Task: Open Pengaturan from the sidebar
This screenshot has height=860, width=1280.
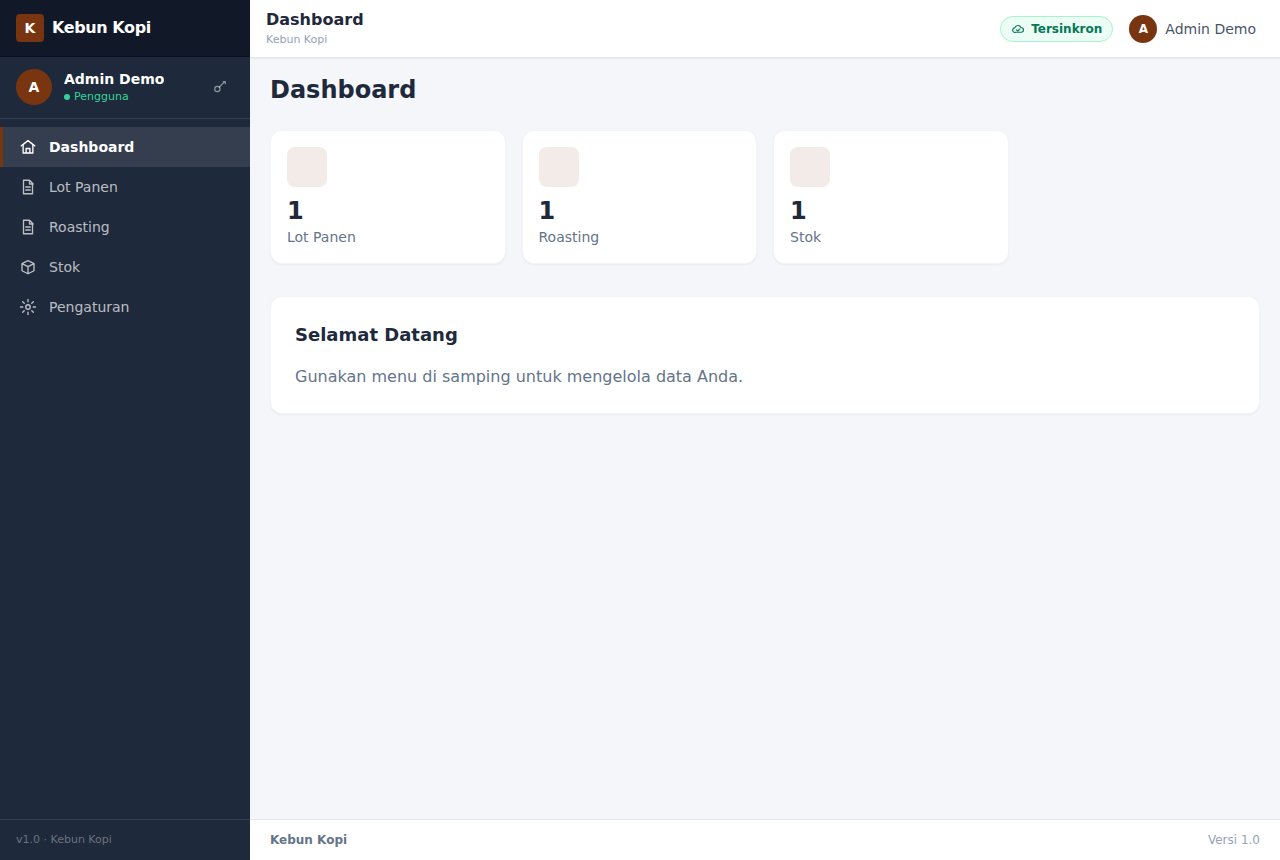Action: pyautogui.click(x=125, y=307)
